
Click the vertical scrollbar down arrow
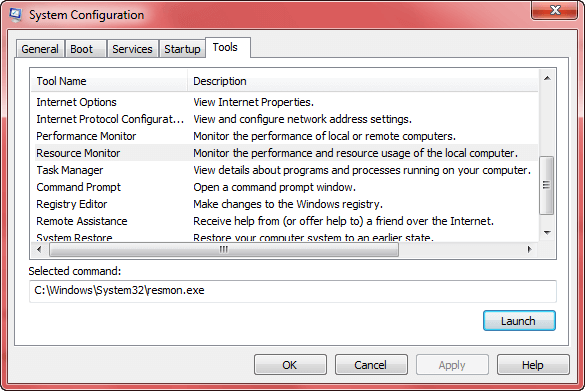(x=547, y=233)
